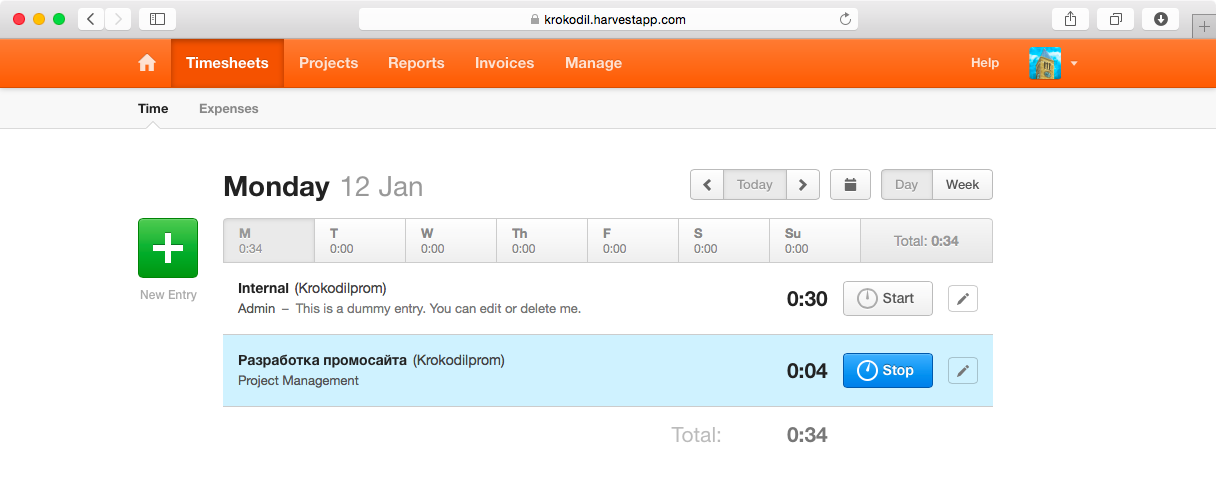Select Tuesday in the week bar

point(359,240)
